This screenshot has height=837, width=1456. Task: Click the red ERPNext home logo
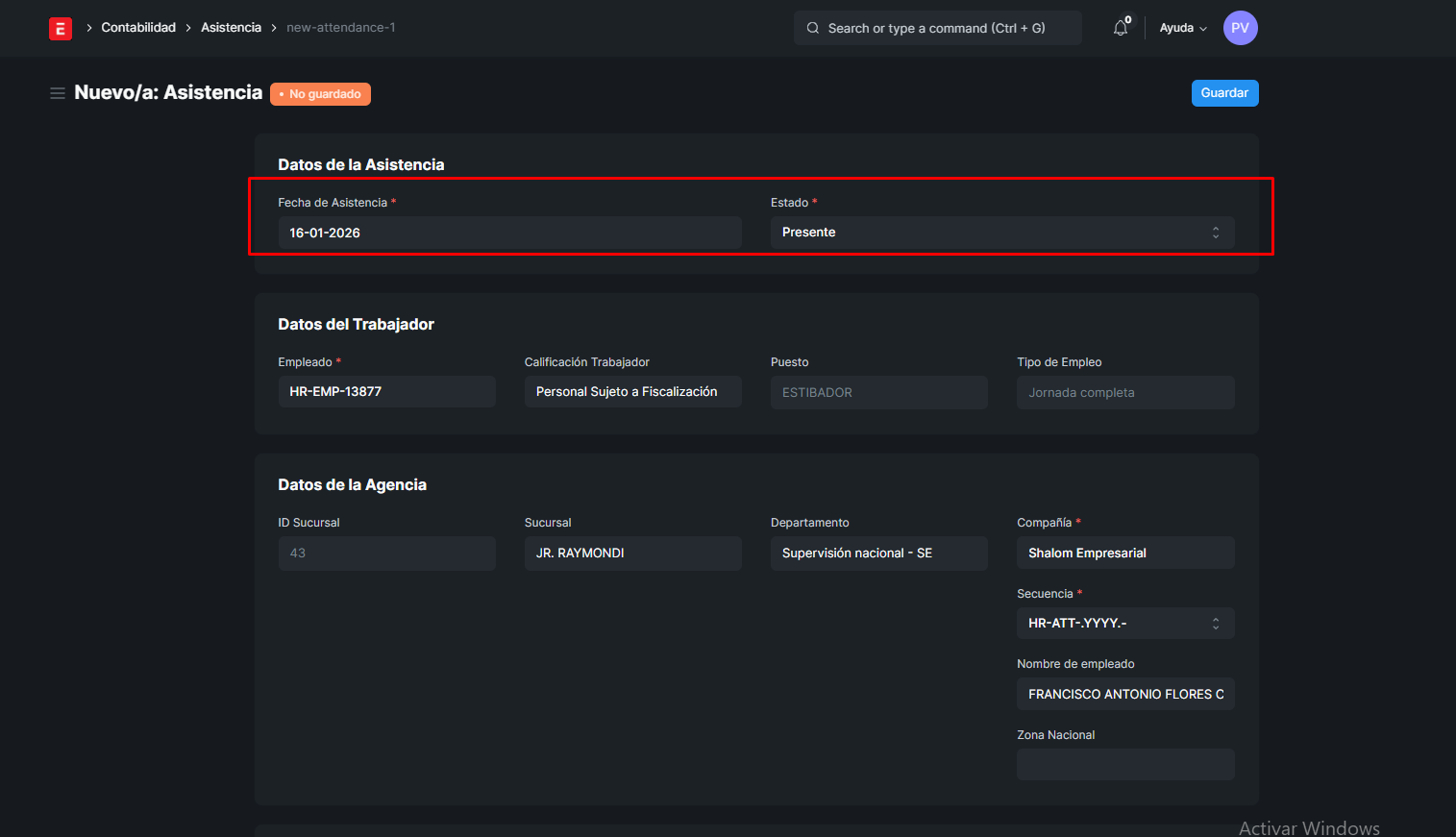point(61,29)
